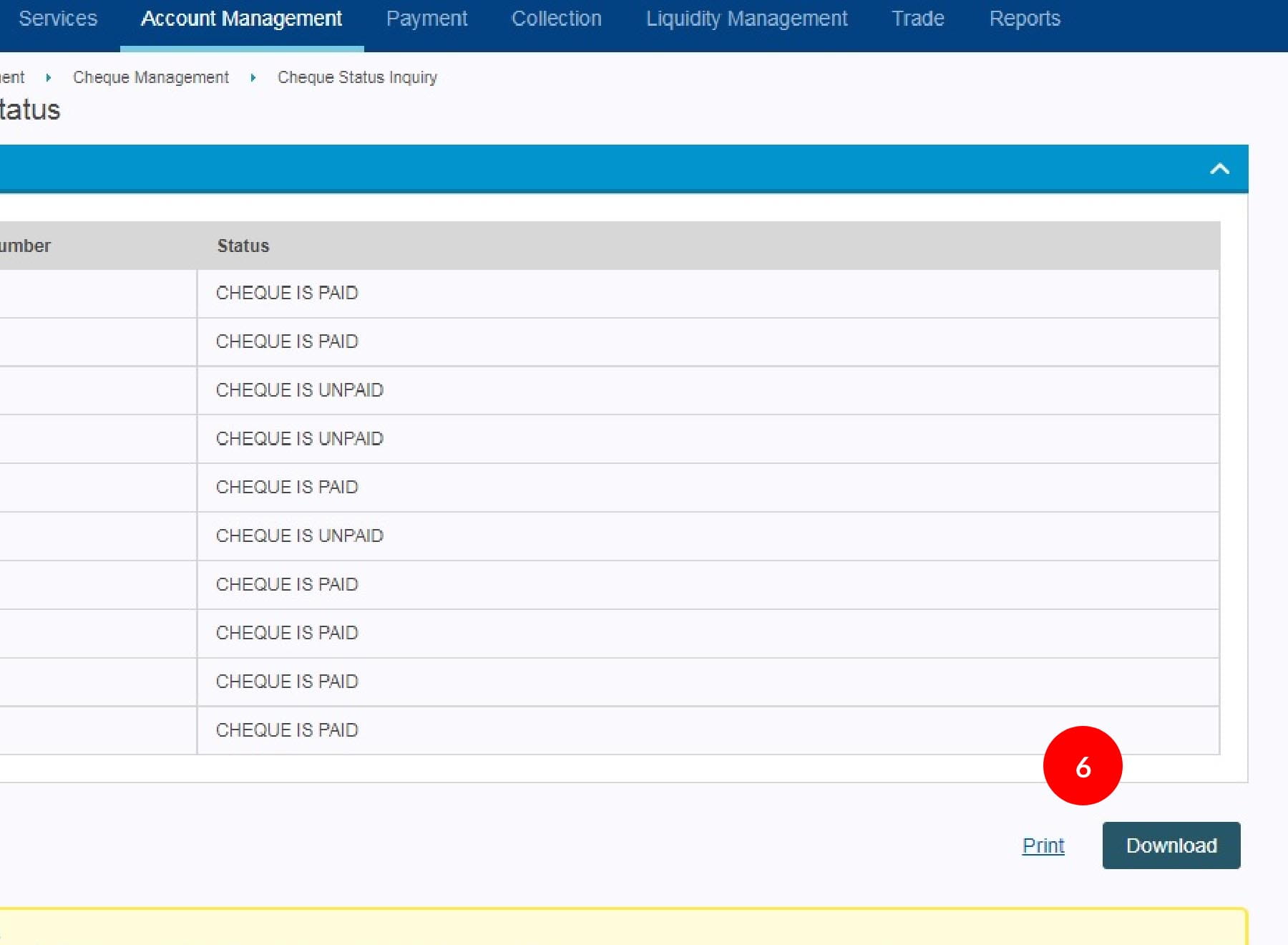Screen dimensions: 1288x945
Task: Click the red step 6 marker
Action: point(1082,766)
